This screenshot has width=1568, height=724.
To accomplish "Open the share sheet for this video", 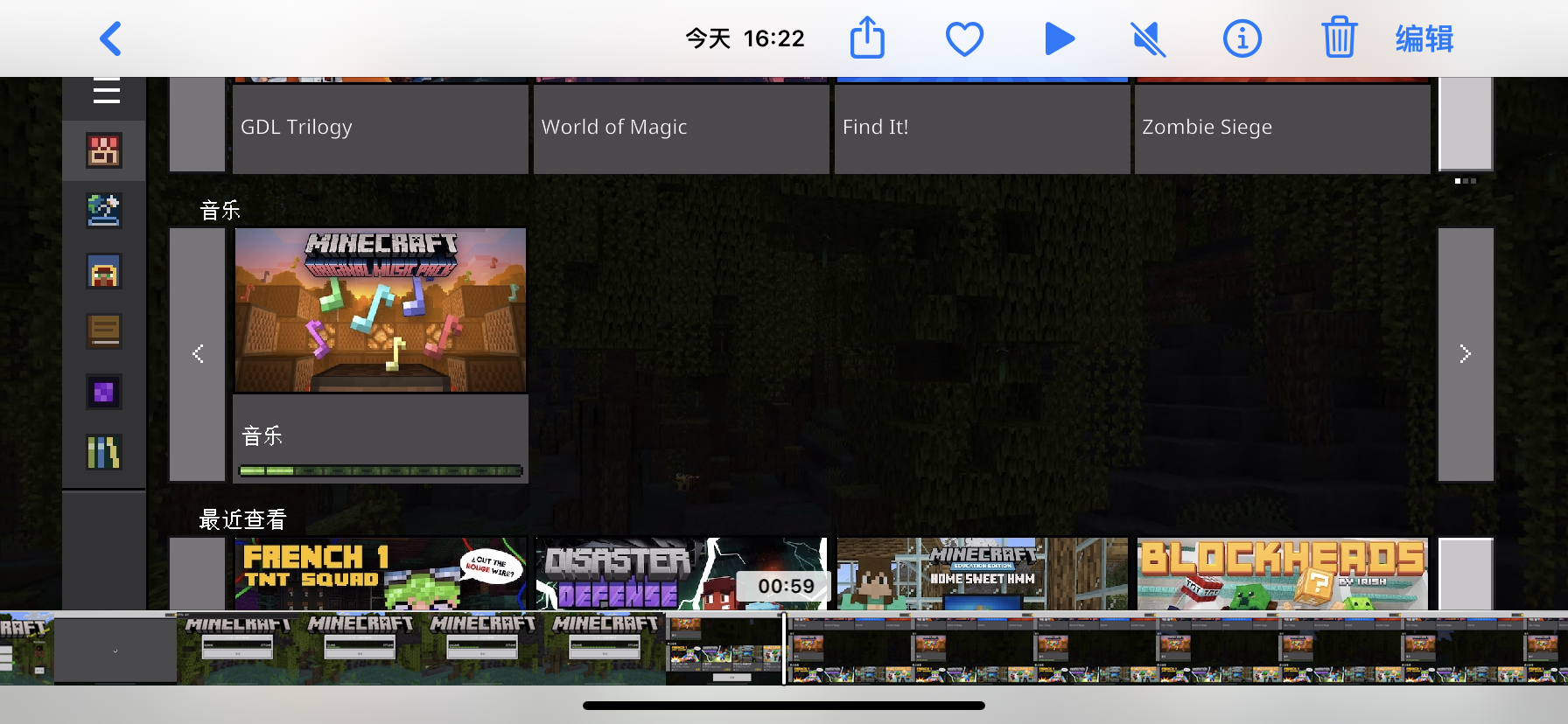I will (x=867, y=38).
